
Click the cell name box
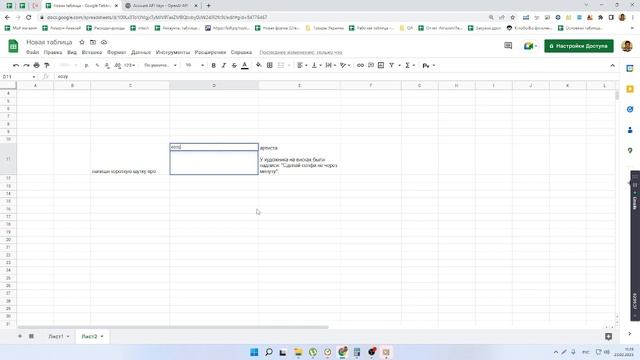[x=19, y=77]
